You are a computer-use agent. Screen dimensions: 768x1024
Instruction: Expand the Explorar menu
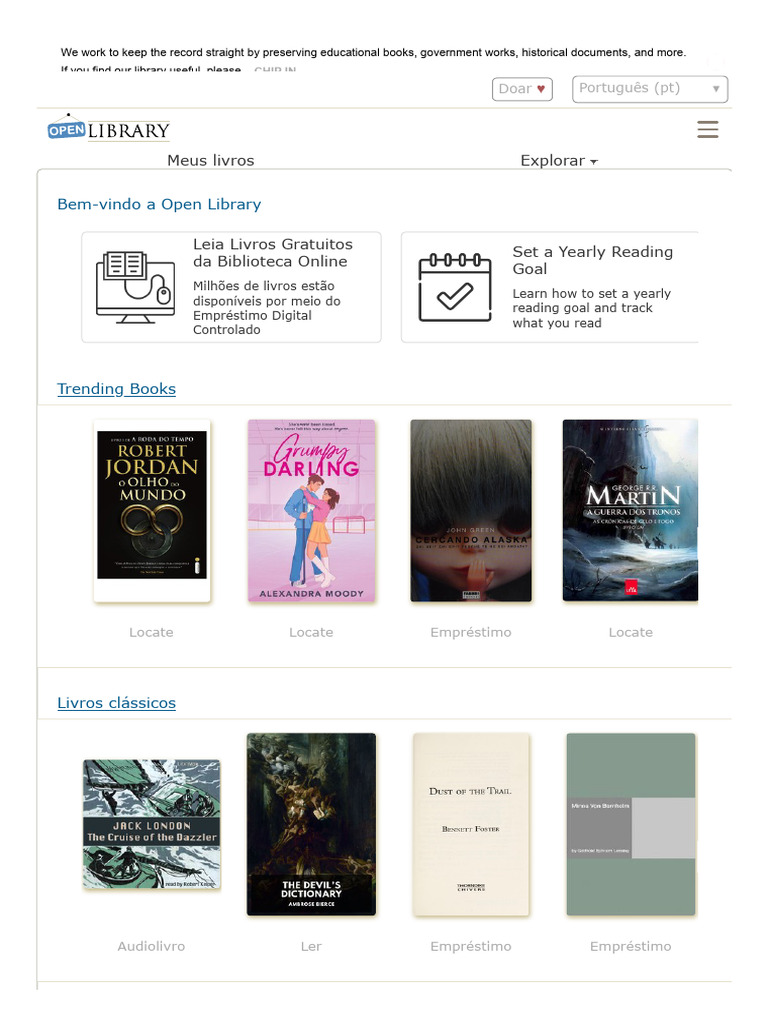pyautogui.click(x=558, y=161)
